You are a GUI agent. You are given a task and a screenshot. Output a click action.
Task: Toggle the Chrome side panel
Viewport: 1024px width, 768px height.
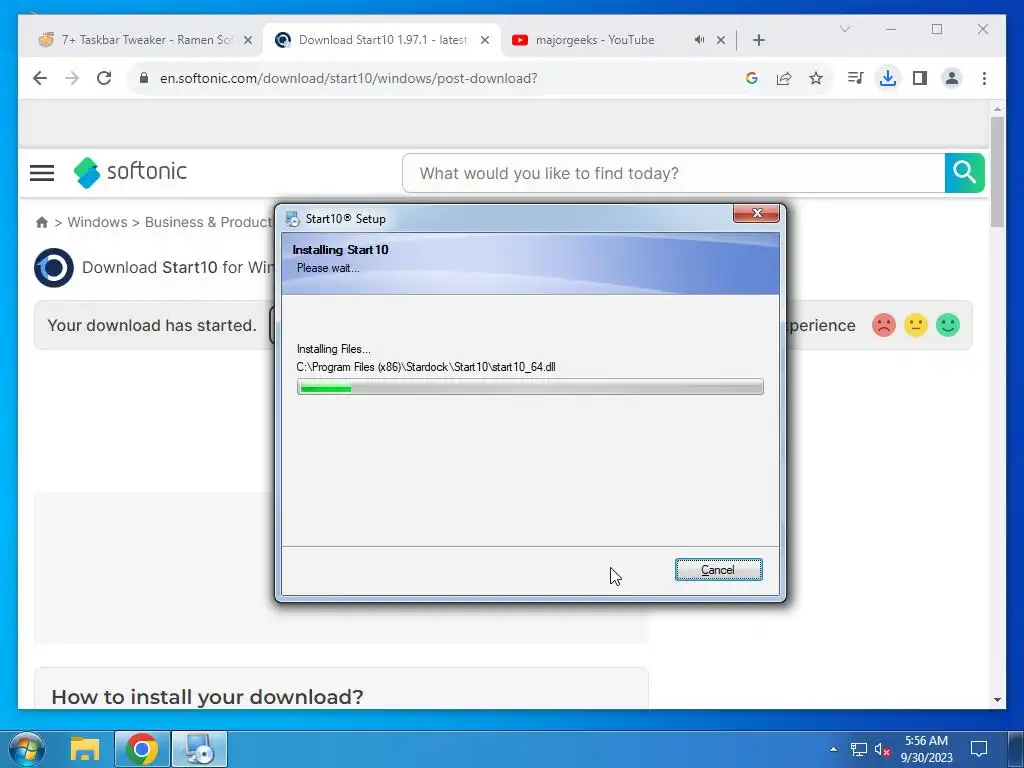(x=920, y=78)
